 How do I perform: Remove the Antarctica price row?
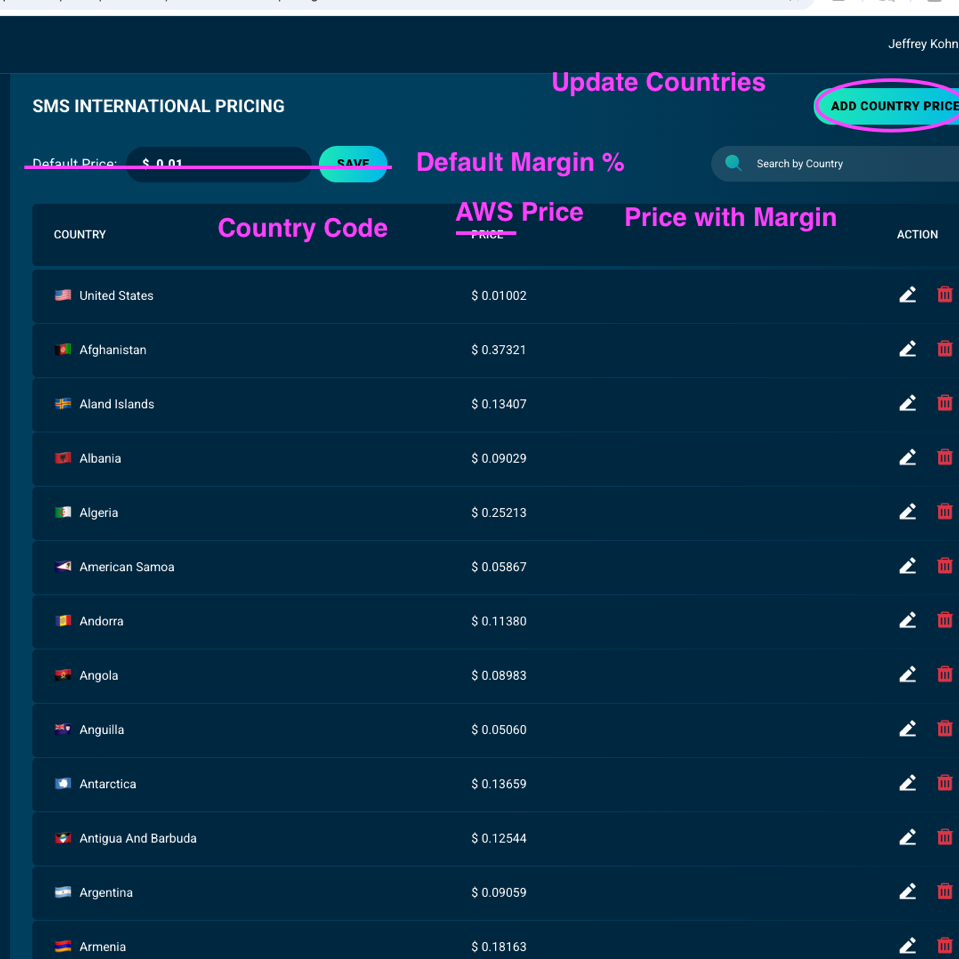[x=944, y=783]
